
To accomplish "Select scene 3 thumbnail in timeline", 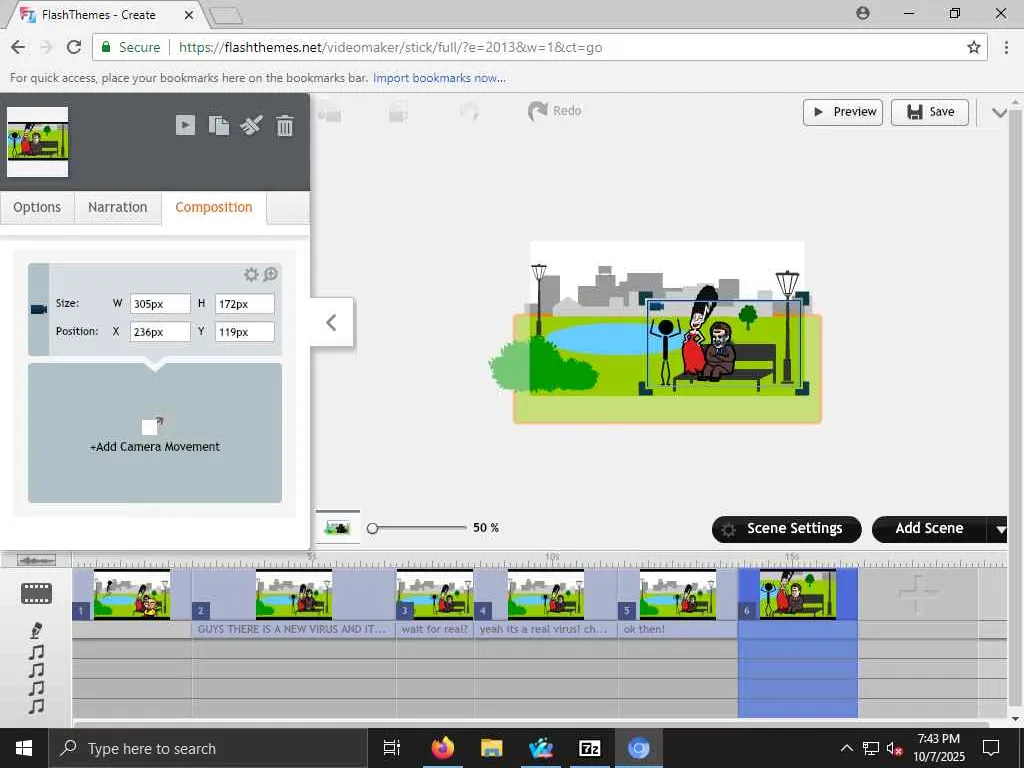I will 435,594.
